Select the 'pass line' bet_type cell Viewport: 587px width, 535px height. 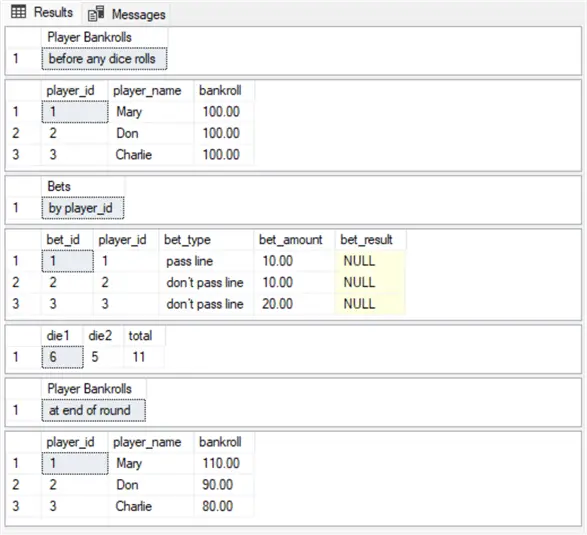click(x=207, y=261)
